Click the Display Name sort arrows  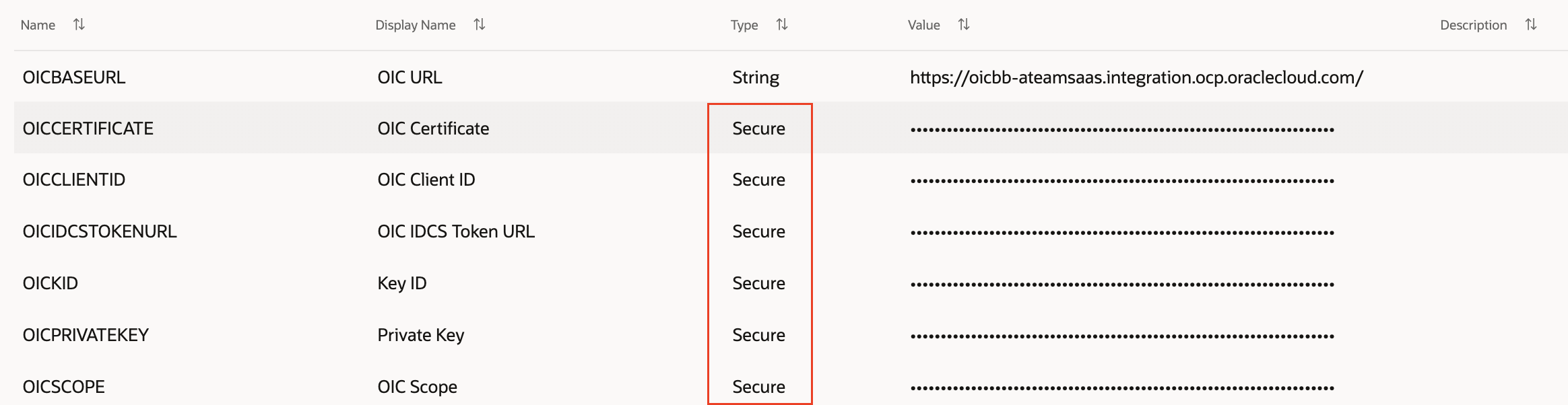(x=479, y=24)
